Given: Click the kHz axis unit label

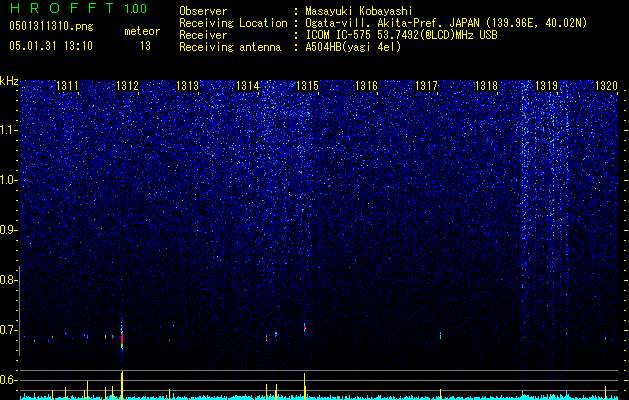Looking at the screenshot, I should (x=9, y=81).
